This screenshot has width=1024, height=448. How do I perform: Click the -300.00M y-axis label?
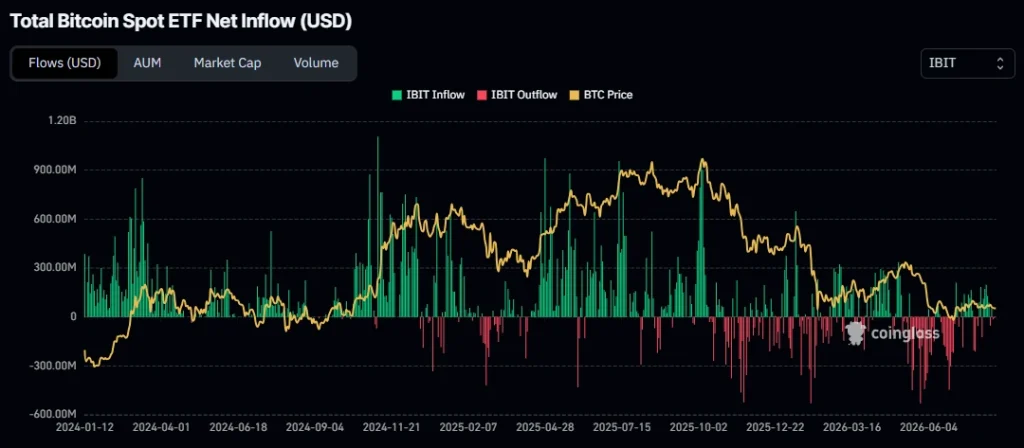pyautogui.click(x=54, y=366)
